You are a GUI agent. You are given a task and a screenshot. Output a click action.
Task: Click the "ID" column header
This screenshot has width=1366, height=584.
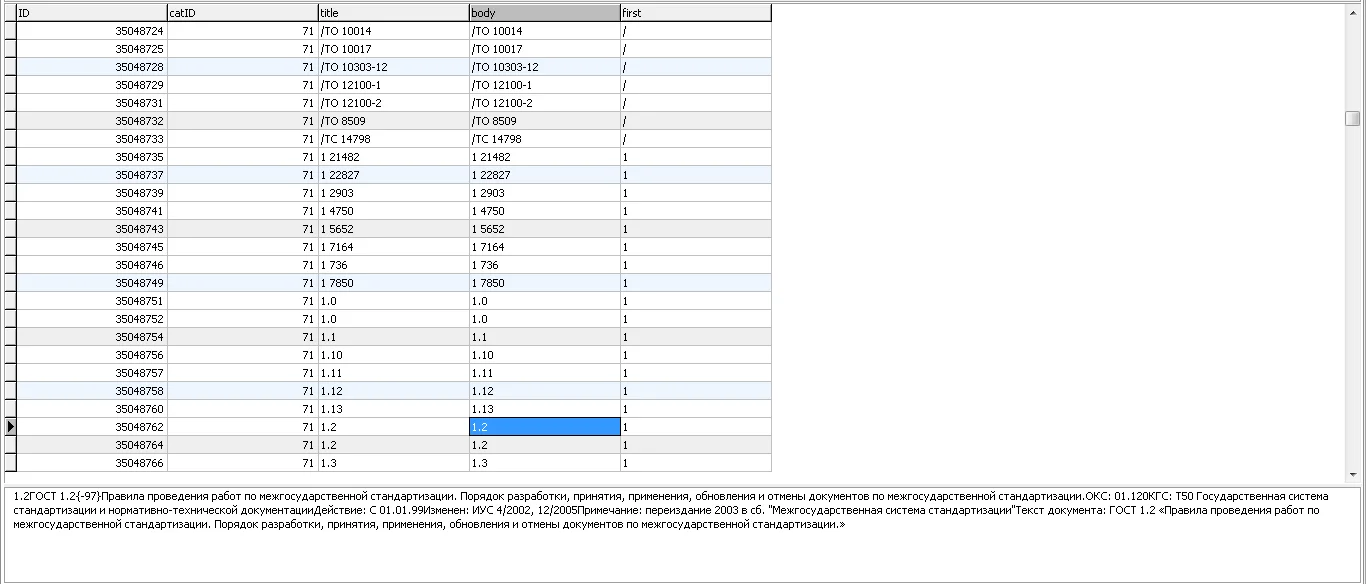point(91,13)
